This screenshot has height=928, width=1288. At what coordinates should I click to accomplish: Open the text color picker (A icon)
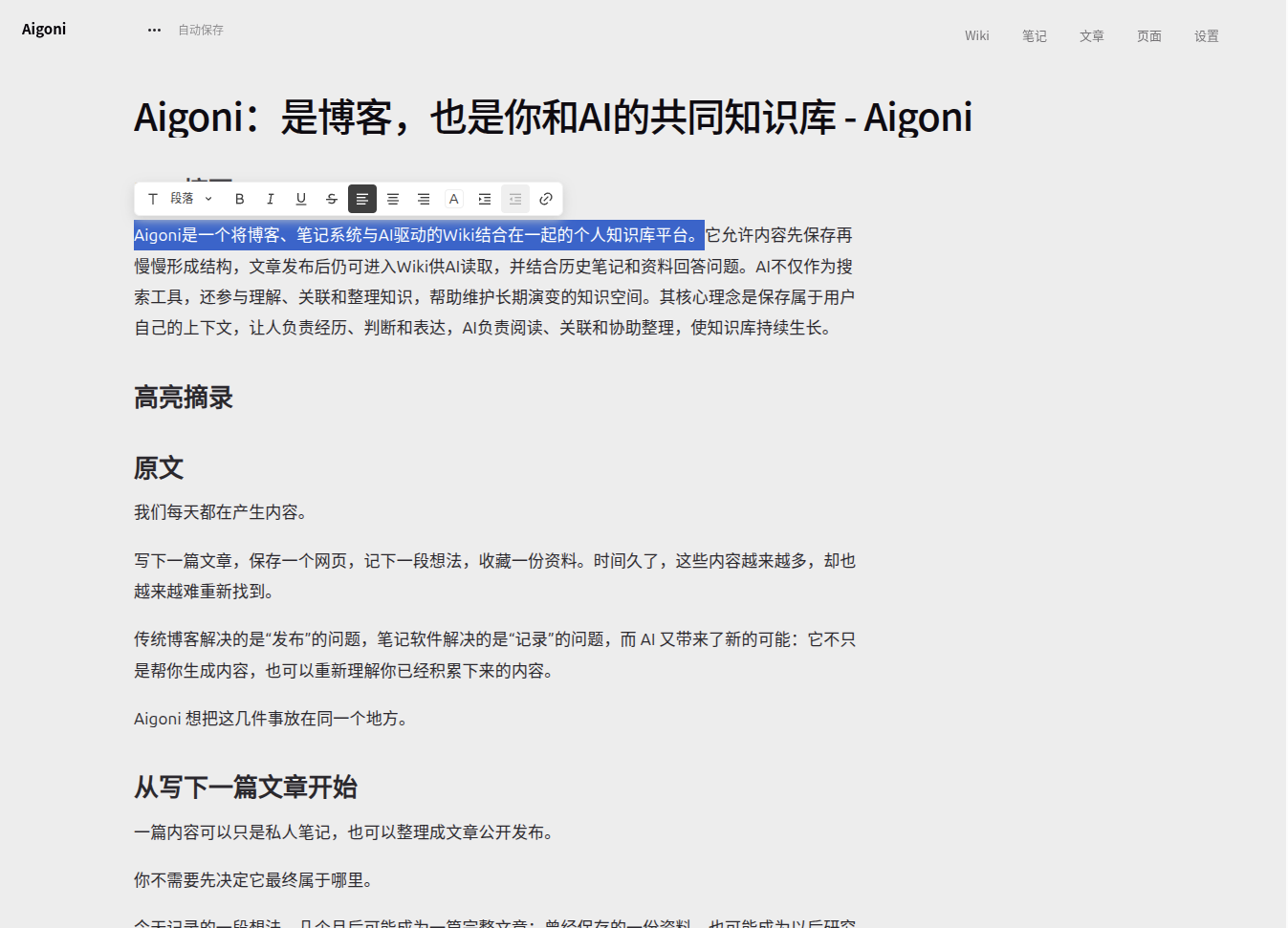[454, 199]
